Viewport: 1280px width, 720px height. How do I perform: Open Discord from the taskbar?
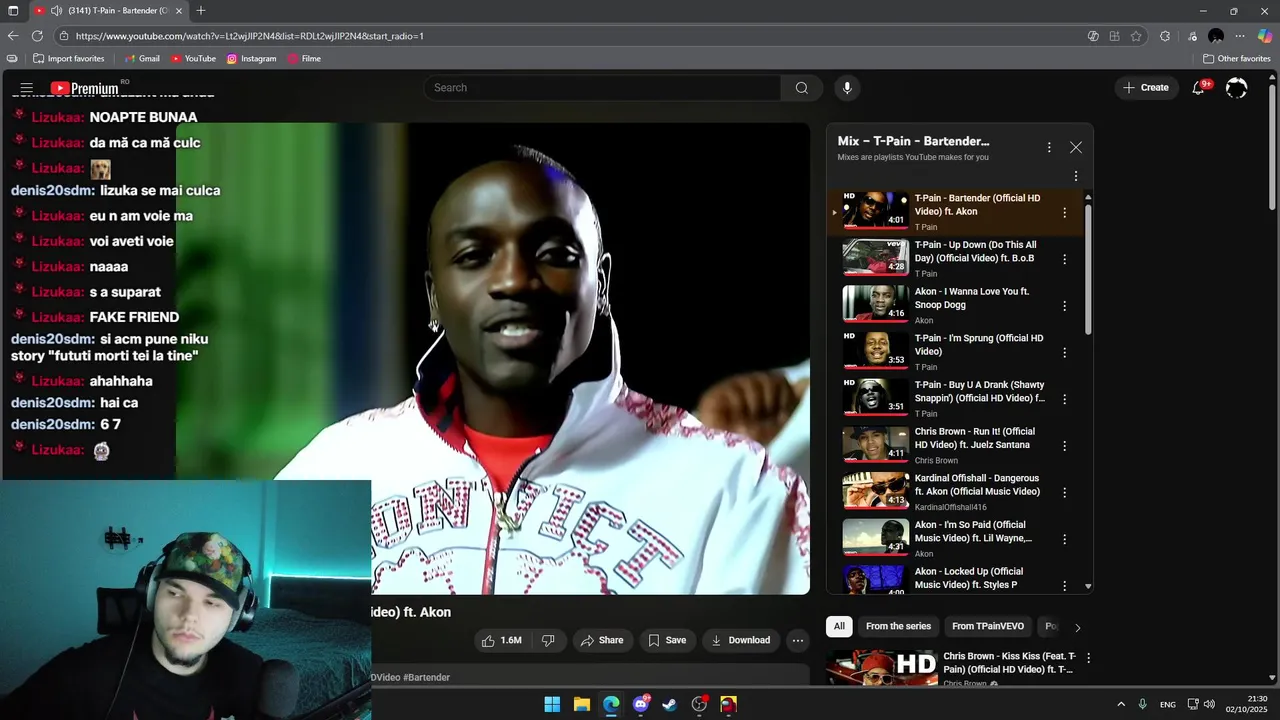click(x=641, y=704)
